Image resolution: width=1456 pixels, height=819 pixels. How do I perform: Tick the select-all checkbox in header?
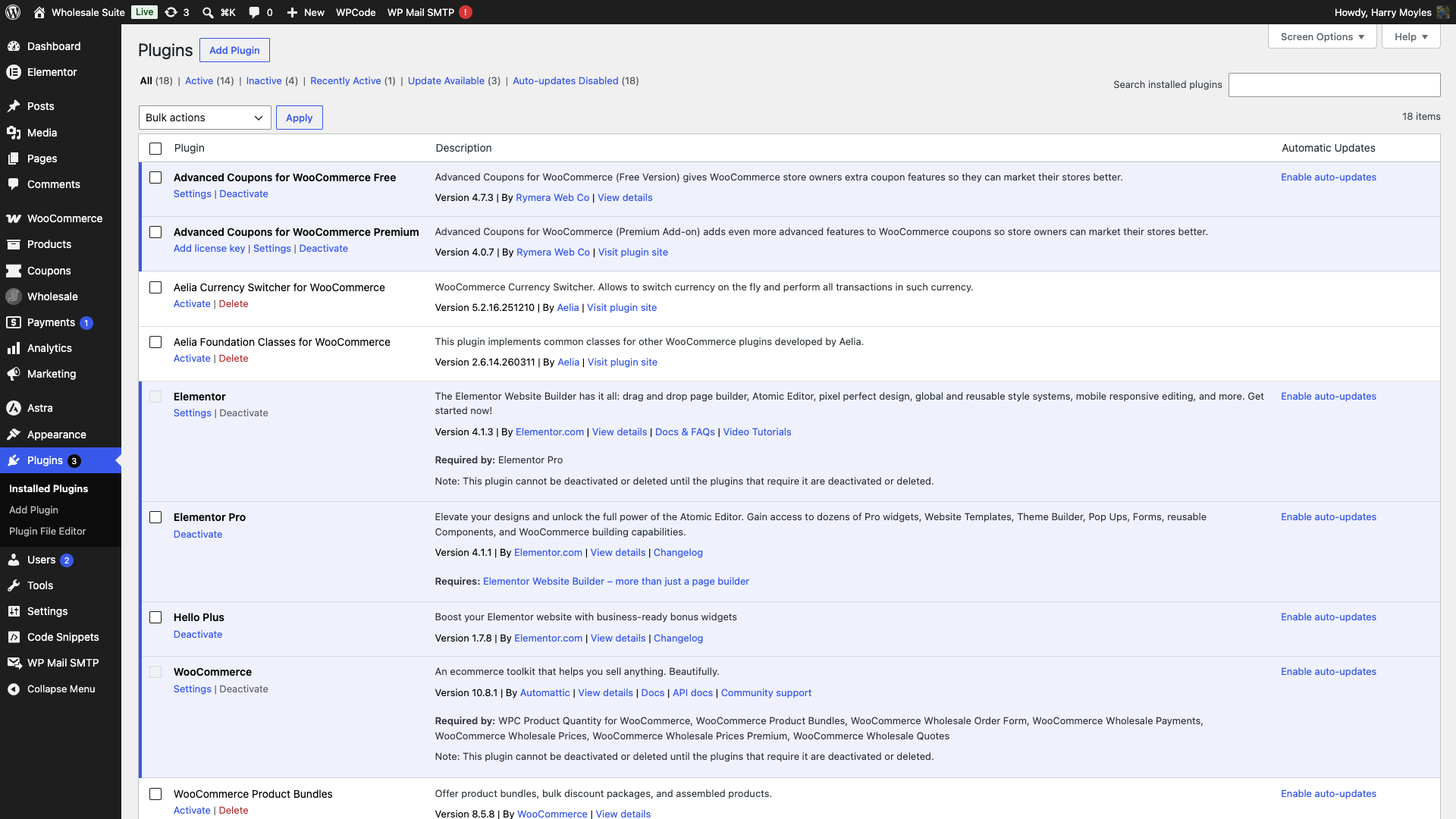tap(155, 149)
